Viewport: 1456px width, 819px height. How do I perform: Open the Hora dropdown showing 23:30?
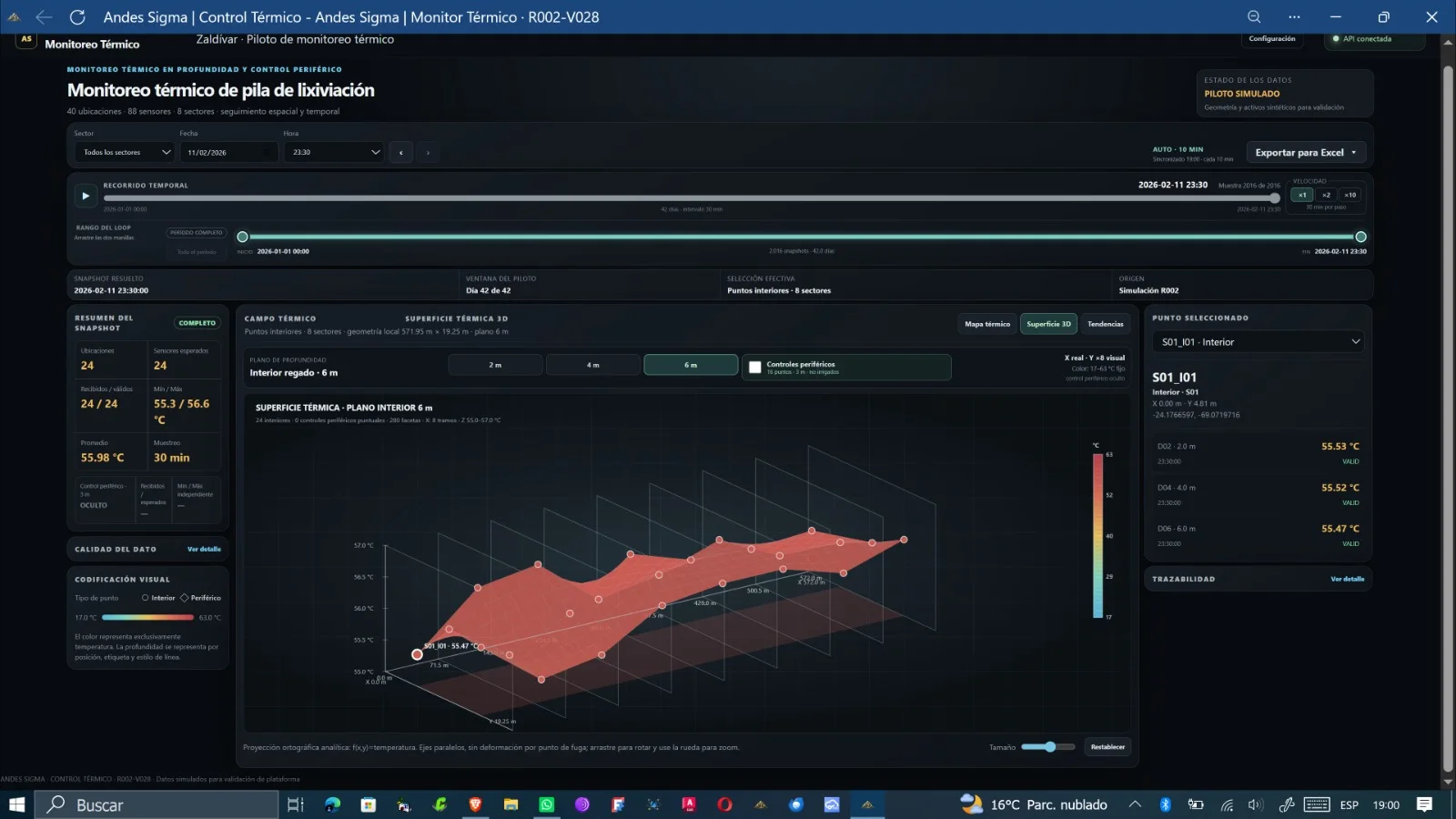pyautogui.click(x=336, y=152)
